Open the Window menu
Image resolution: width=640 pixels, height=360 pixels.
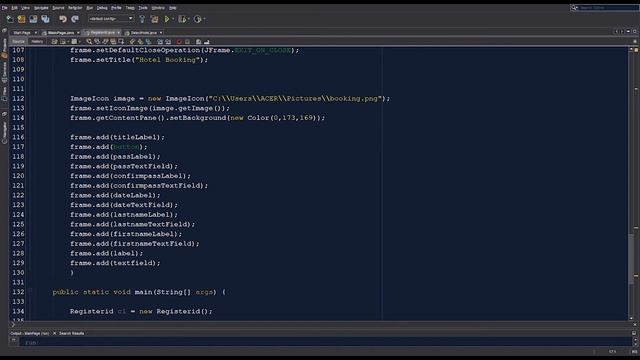click(x=158, y=8)
